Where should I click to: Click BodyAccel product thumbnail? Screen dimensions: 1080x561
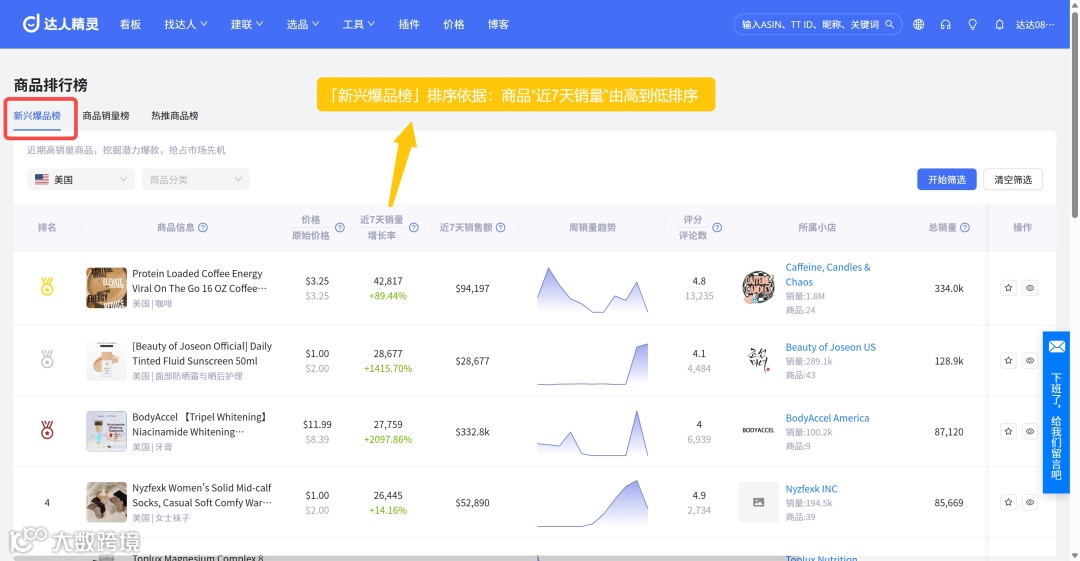click(x=106, y=431)
